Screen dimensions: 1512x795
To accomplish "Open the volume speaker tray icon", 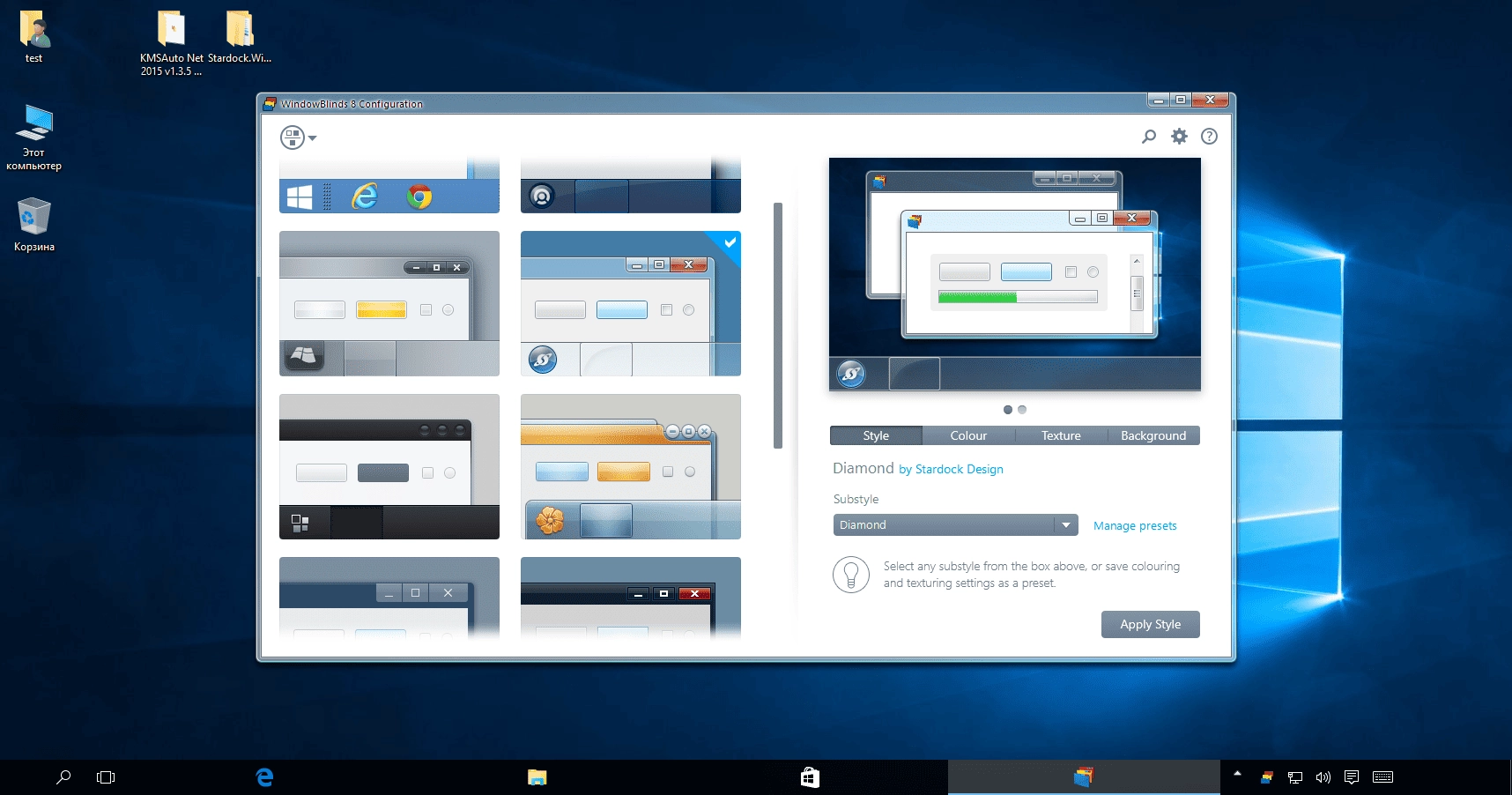I will click(x=1323, y=777).
